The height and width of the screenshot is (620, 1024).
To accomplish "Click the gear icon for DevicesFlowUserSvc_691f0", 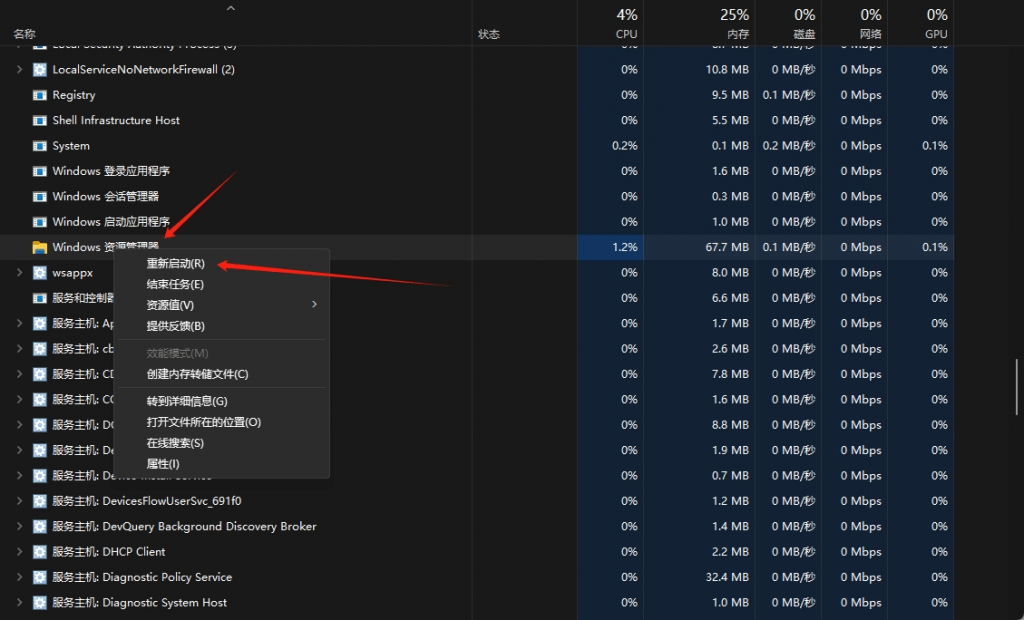I will pos(40,501).
